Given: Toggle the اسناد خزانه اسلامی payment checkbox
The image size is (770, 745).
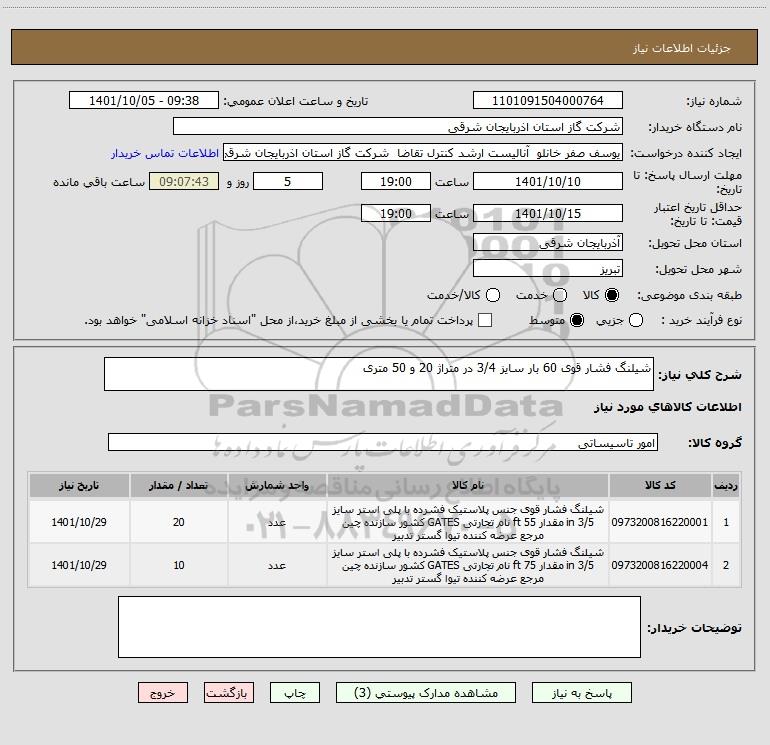Looking at the screenshot, I should (x=485, y=320).
